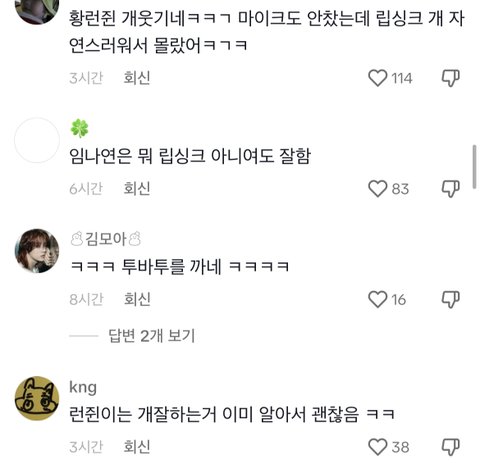The width and height of the screenshot is (480, 464).
Task: Open kng's cat avatar profile
Action: click(37, 398)
